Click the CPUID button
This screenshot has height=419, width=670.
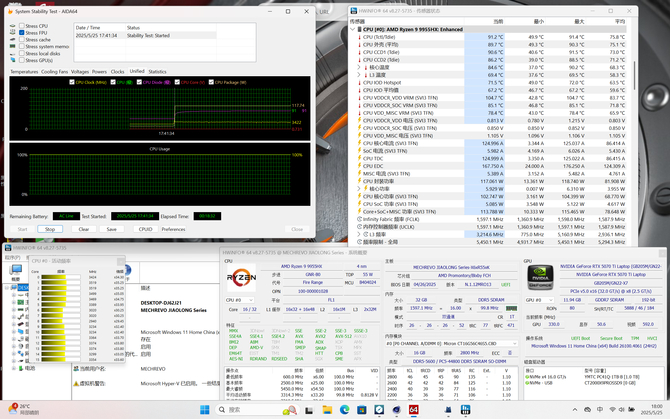[146, 229]
